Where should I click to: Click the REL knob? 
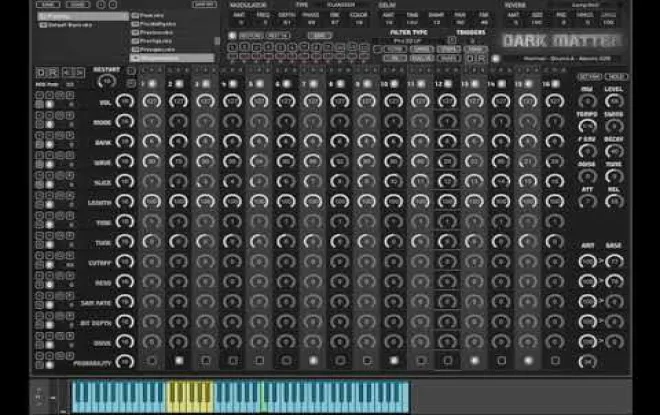coord(614,202)
